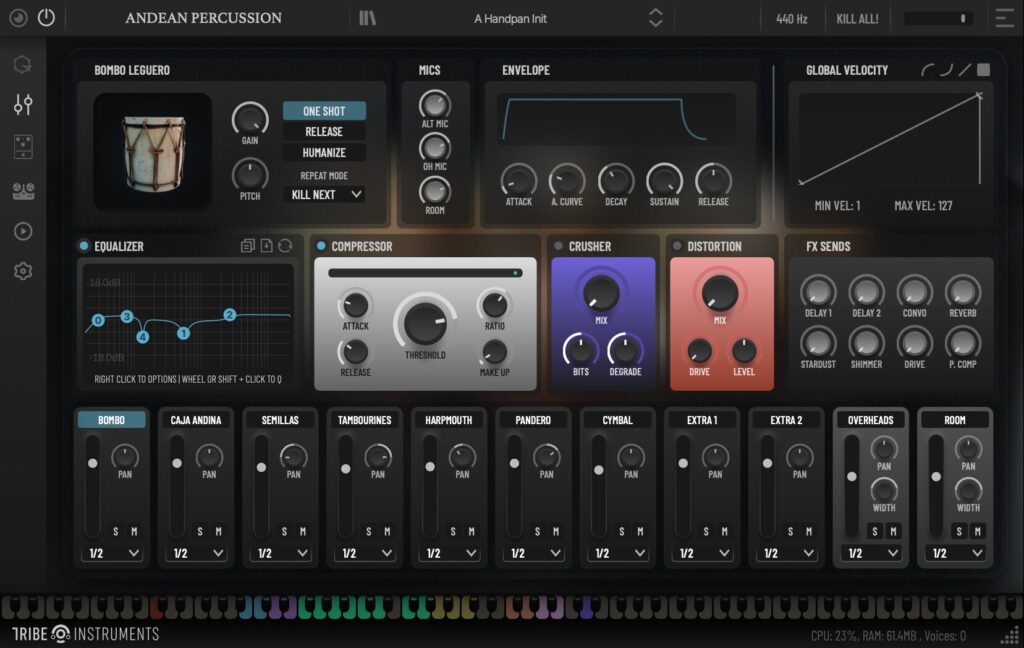The width and height of the screenshot is (1024, 648).
Task: Enable the Crusher effect LED
Action: pos(558,246)
